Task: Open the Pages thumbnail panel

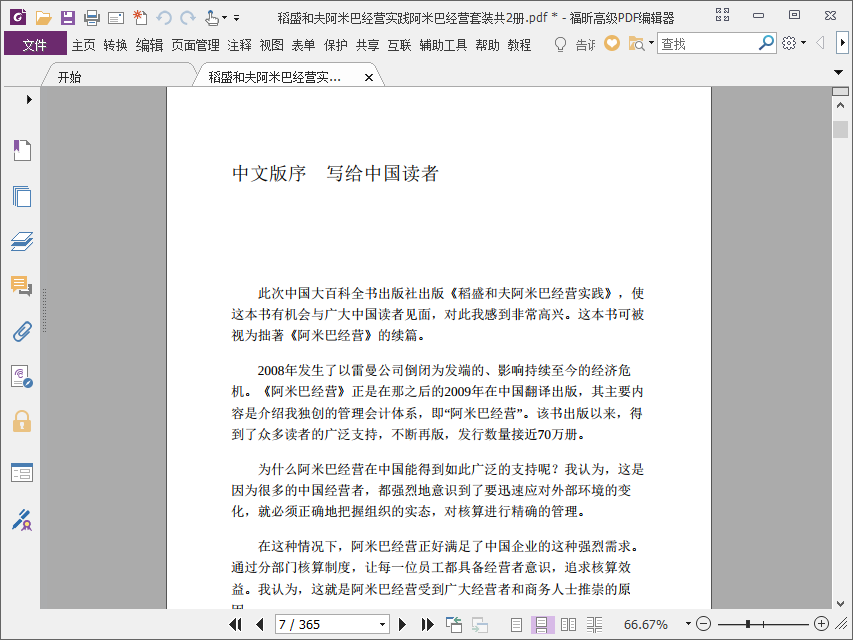Action: 22,196
